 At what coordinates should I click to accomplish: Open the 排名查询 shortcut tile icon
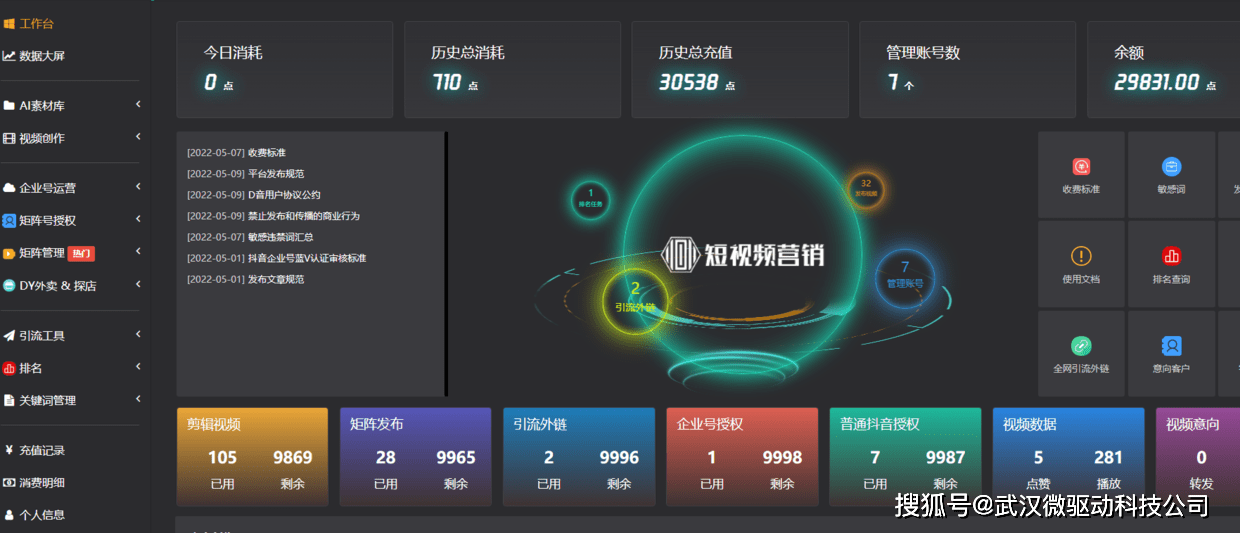[x=1171, y=256]
